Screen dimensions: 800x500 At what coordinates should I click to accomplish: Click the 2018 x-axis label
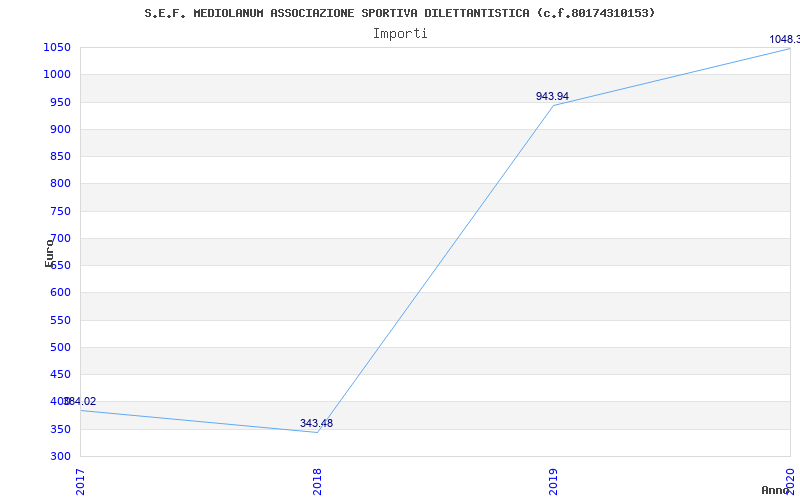[x=317, y=482]
